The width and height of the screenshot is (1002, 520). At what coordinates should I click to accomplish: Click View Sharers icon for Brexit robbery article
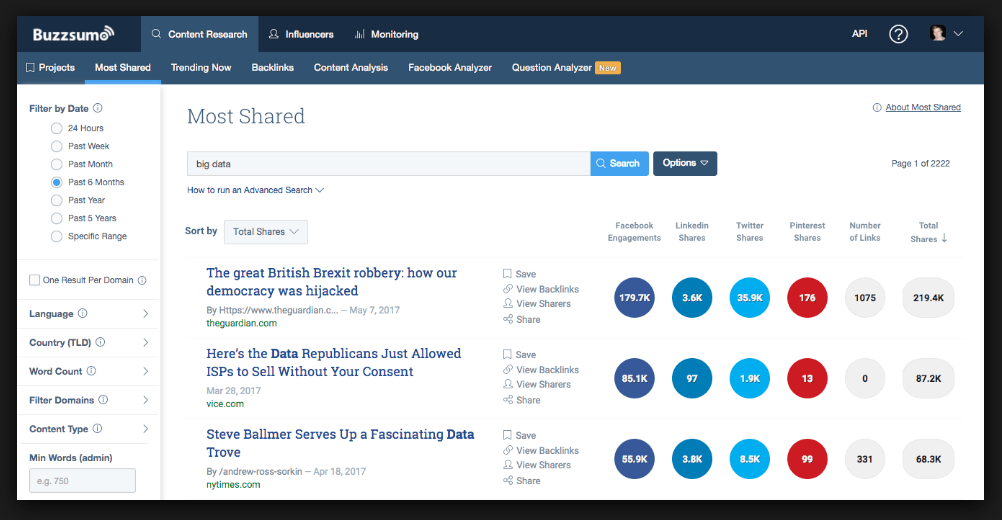(x=507, y=303)
